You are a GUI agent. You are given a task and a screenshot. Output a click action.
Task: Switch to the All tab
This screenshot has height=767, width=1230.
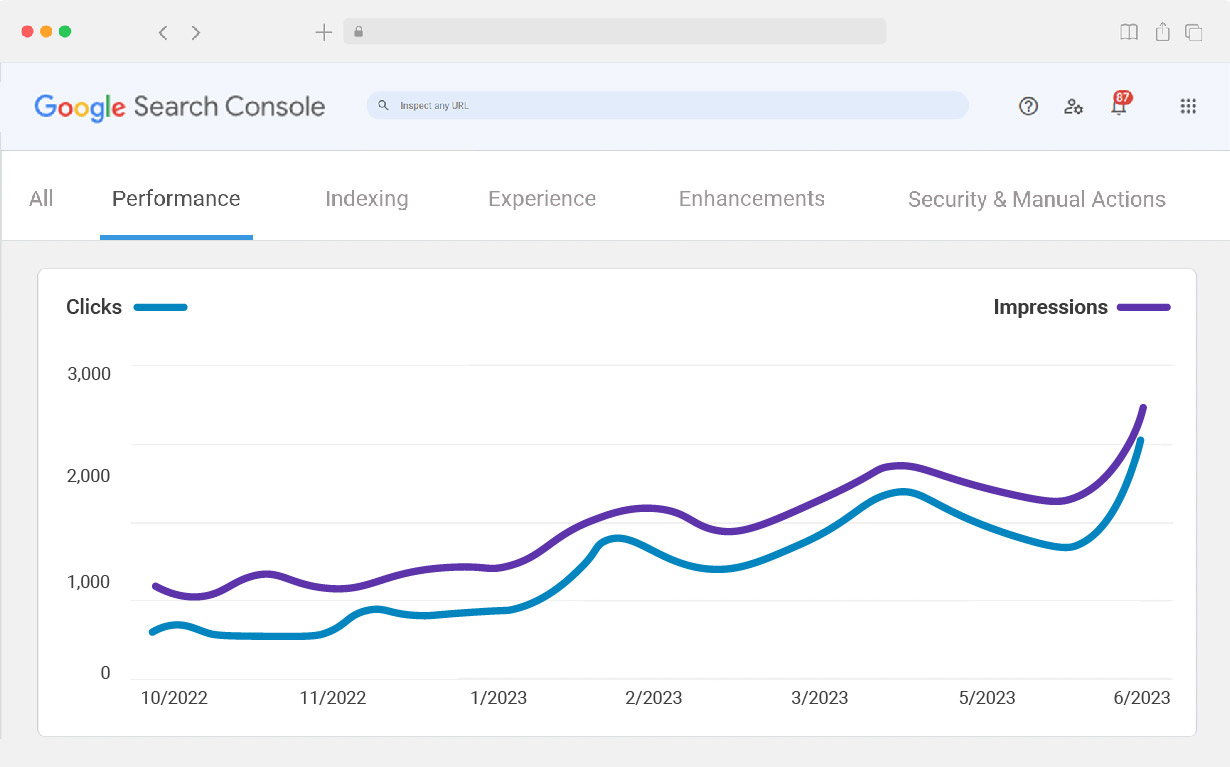click(41, 199)
